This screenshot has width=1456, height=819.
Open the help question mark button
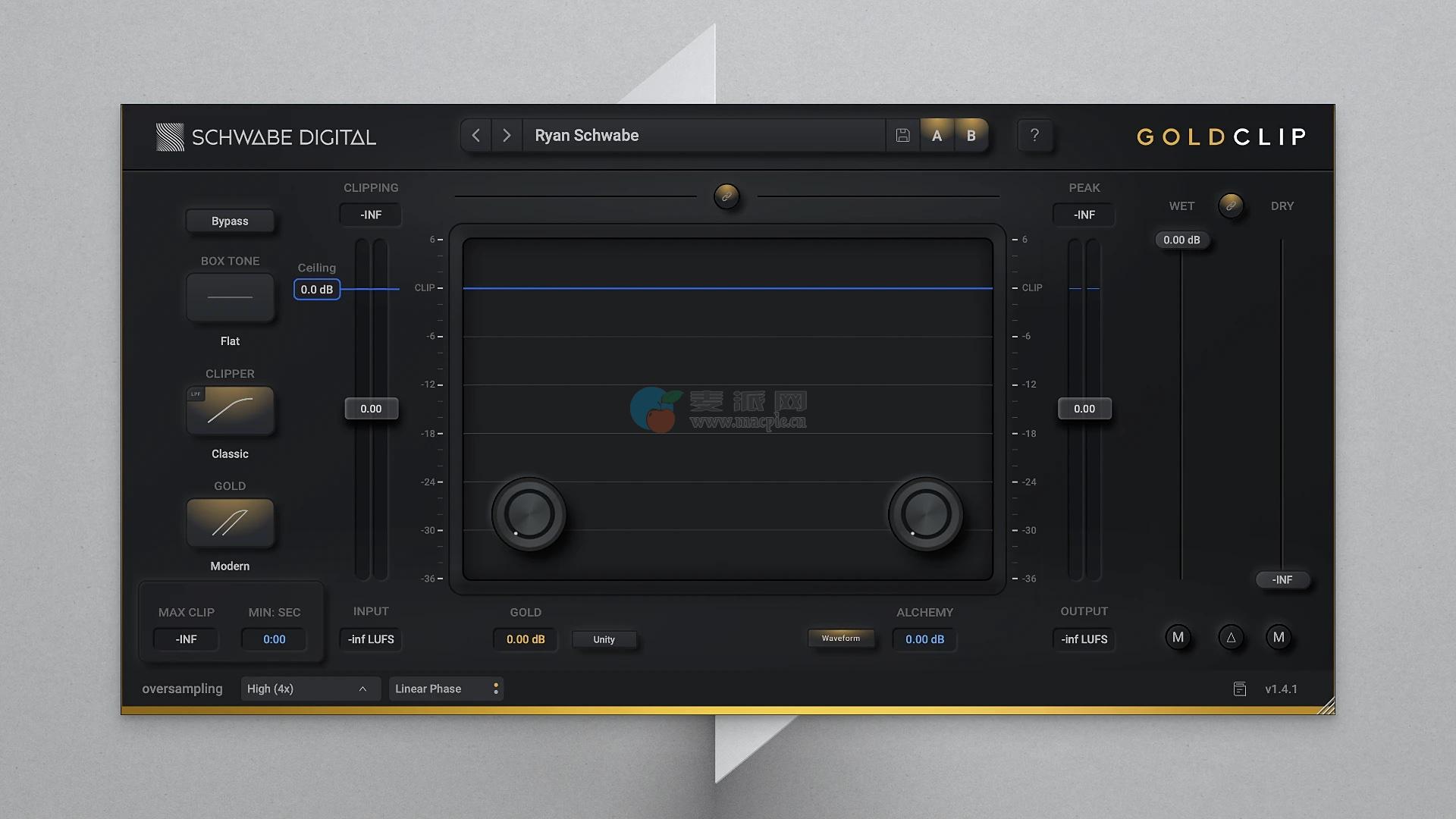pyautogui.click(x=1034, y=136)
